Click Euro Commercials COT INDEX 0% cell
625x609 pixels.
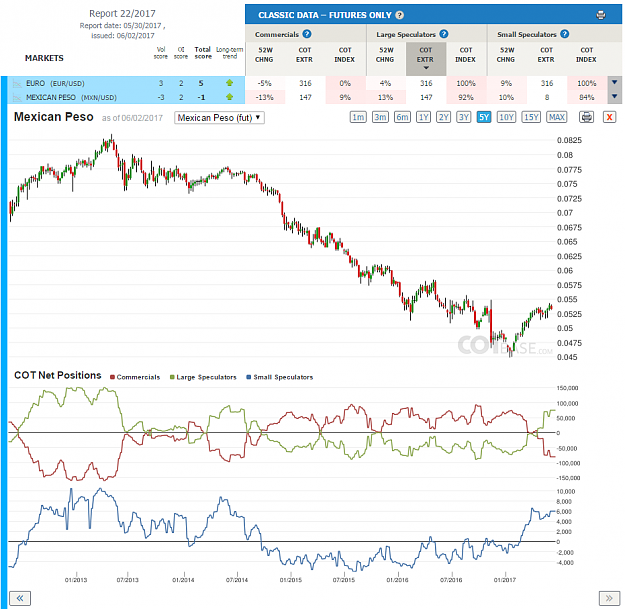(345, 83)
